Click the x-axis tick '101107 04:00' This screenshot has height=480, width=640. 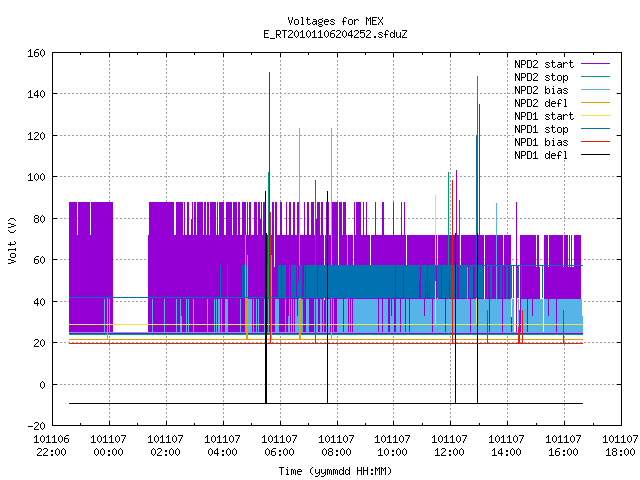pos(222,446)
